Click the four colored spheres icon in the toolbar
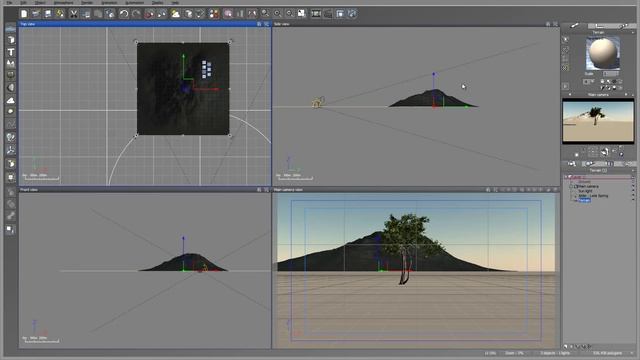The image size is (640, 360). (x=213, y=14)
